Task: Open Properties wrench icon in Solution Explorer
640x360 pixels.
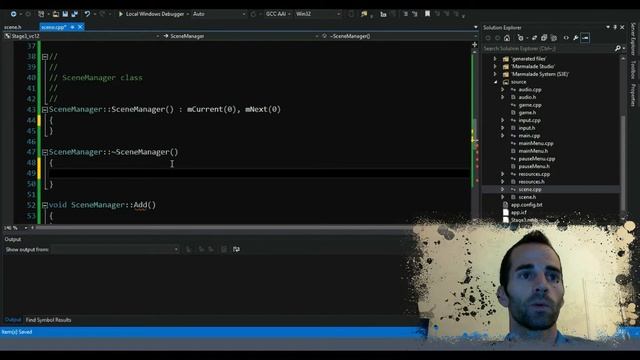Action: [x=576, y=38]
